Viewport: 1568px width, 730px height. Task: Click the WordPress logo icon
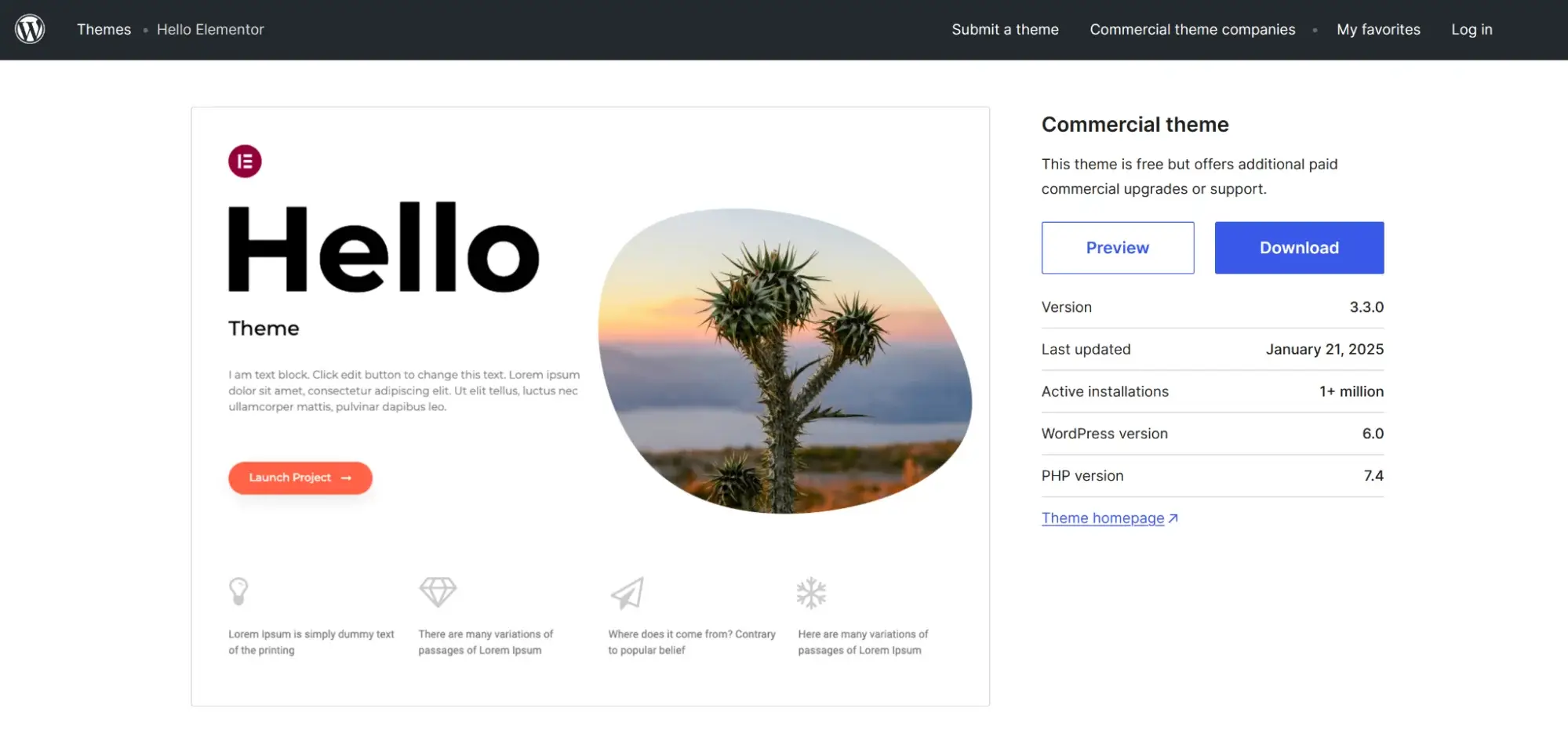30,29
